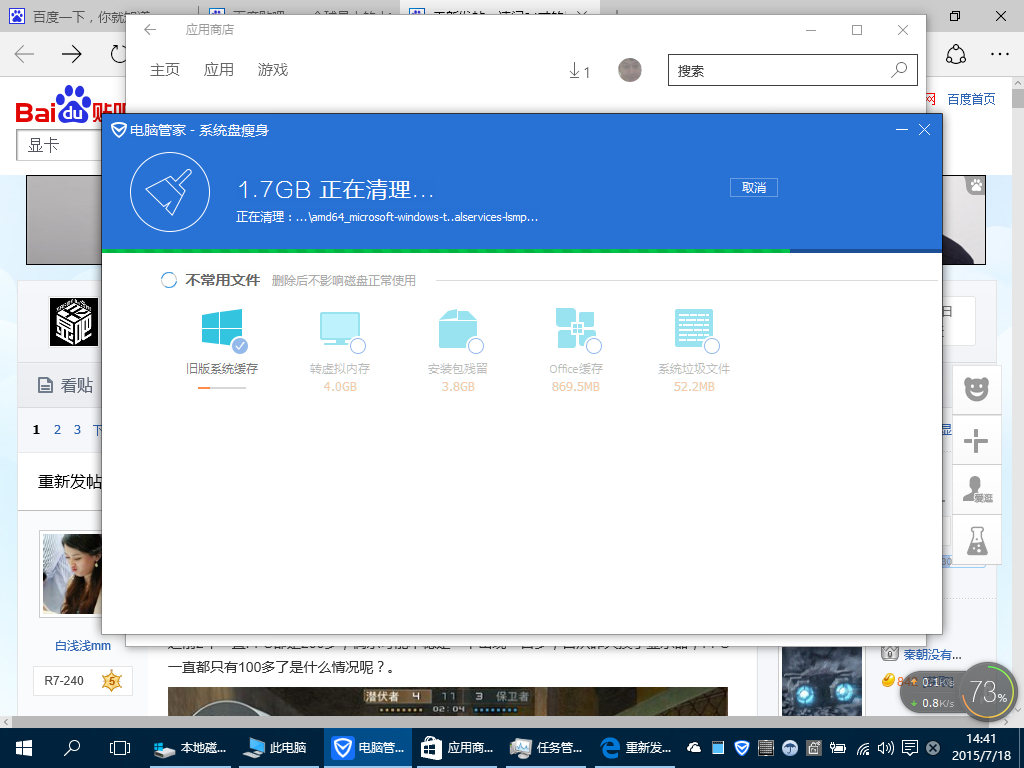
Task: Open the Windows Start menu
Action: pos(24,748)
